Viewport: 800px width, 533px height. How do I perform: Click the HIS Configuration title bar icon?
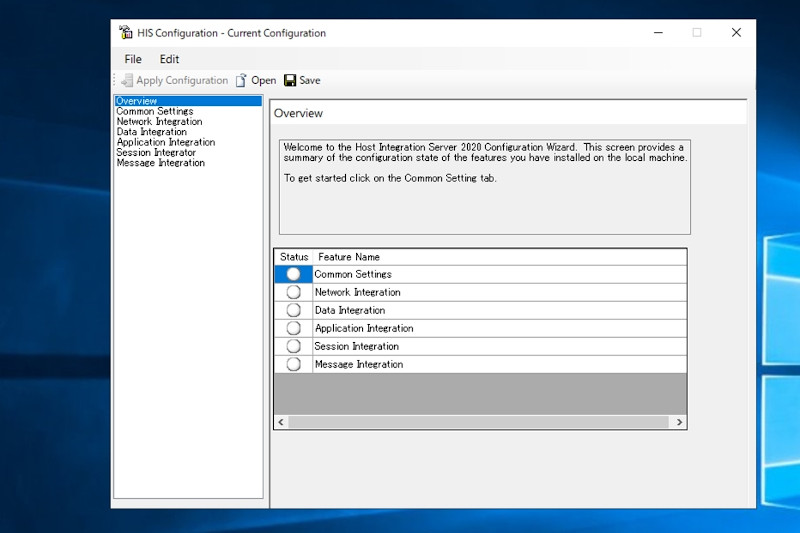126,33
